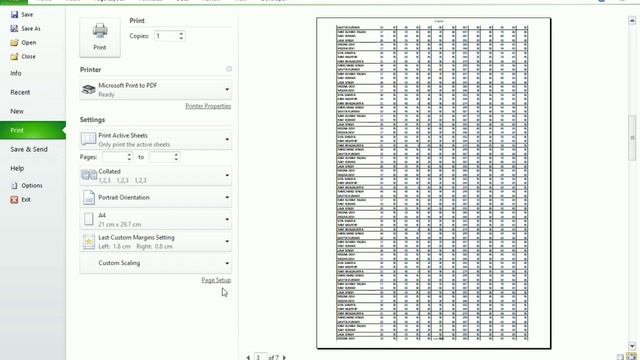The width and height of the screenshot is (640, 360).
Task: Decrease number of copies
Action: tap(181, 38)
